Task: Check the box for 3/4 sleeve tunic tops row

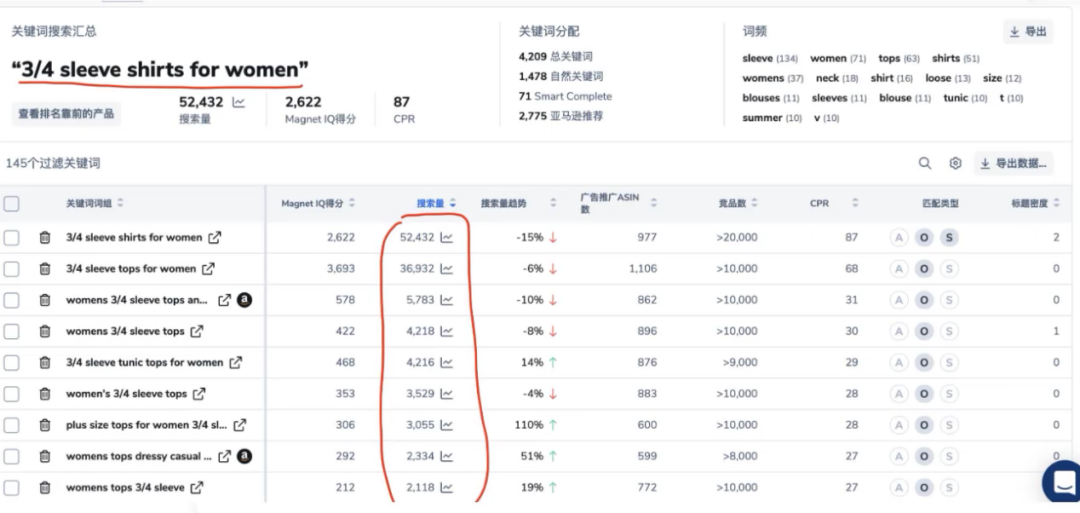Action: pyautogui.click(x=12, y=362)
